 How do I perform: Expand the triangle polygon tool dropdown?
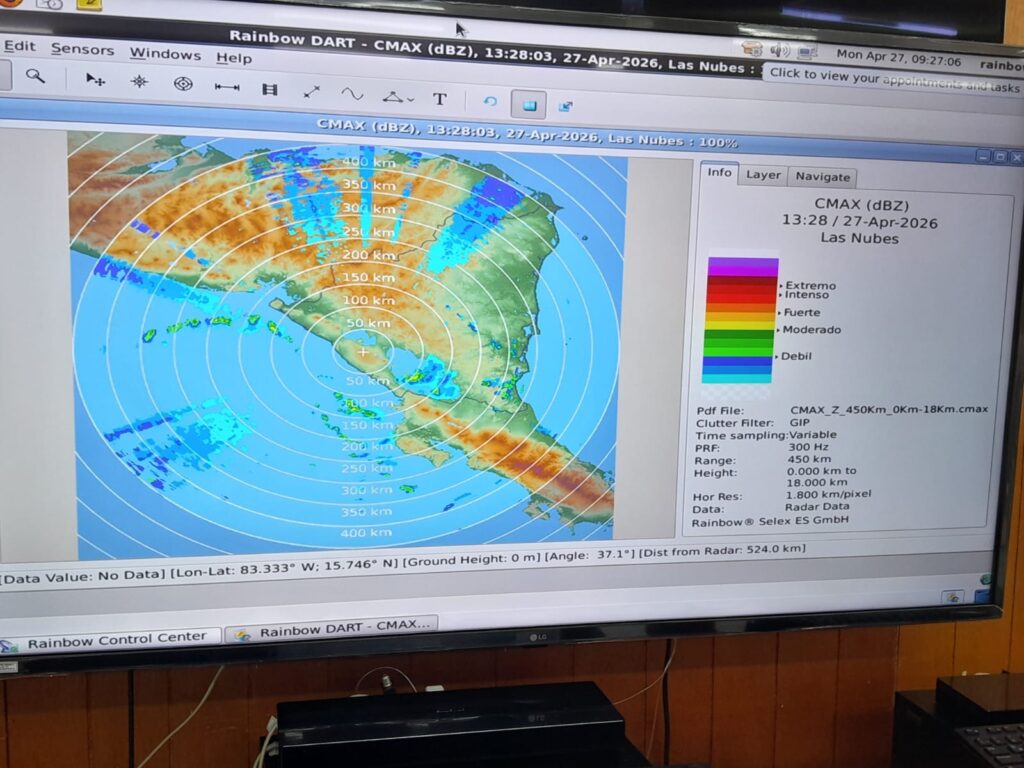(397, 97)
